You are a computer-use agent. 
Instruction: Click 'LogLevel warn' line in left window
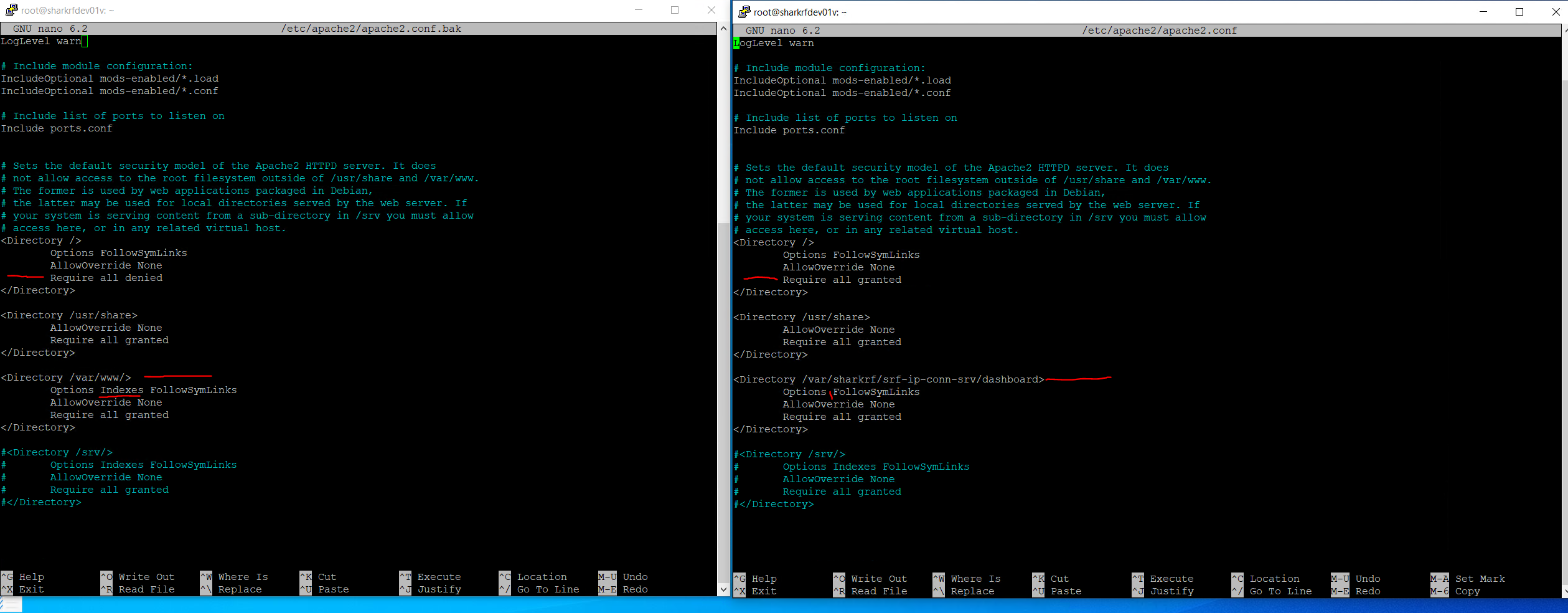[41, 41]
